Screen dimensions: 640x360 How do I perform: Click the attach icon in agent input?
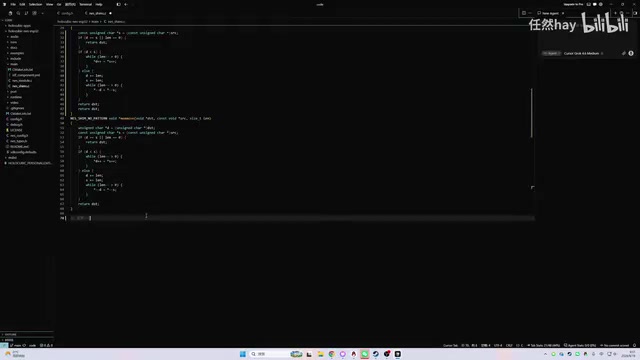point(624,53)
